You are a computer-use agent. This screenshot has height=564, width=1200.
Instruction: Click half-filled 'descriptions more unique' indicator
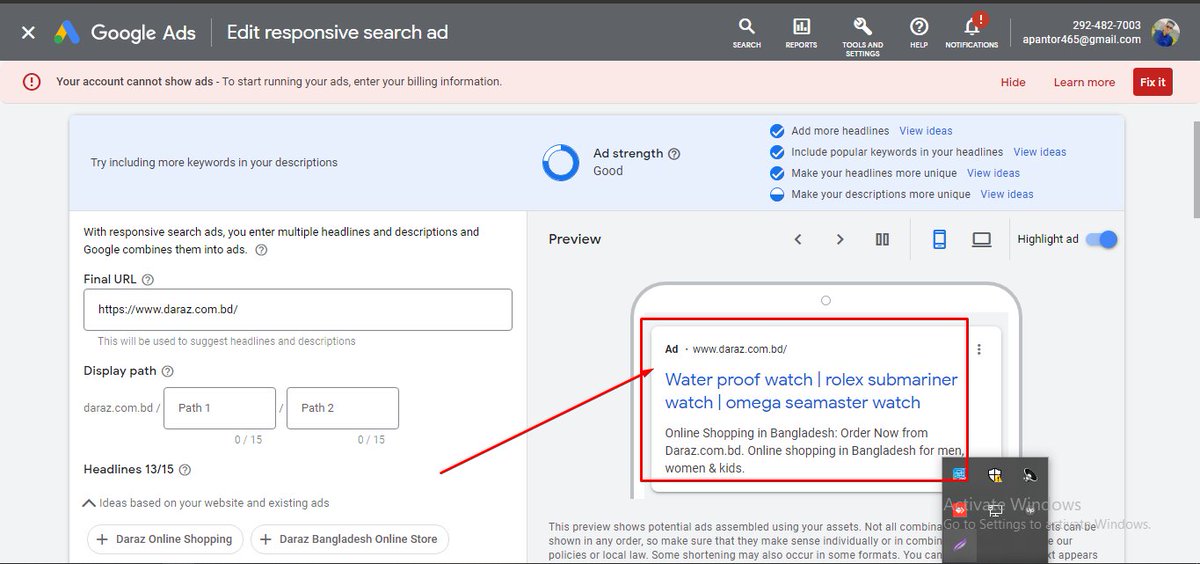pyautogui.click(x=777, y=194)
